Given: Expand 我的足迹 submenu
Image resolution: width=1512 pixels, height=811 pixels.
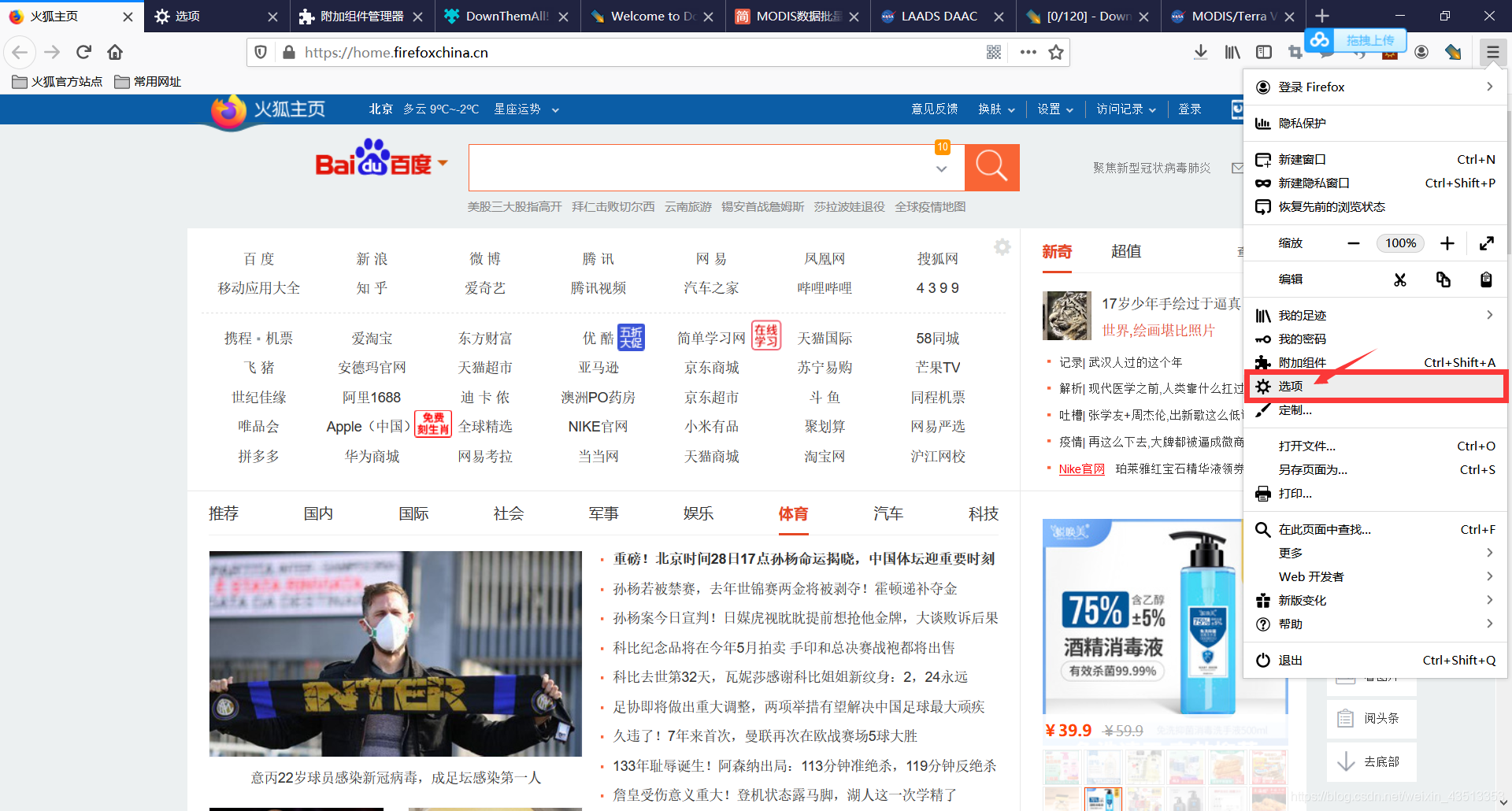Looking at the screenshot, I should (x=1374, y=316).
